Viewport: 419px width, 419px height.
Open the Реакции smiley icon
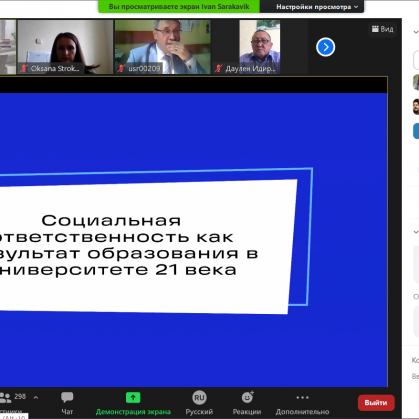click(x=247, y=397)
